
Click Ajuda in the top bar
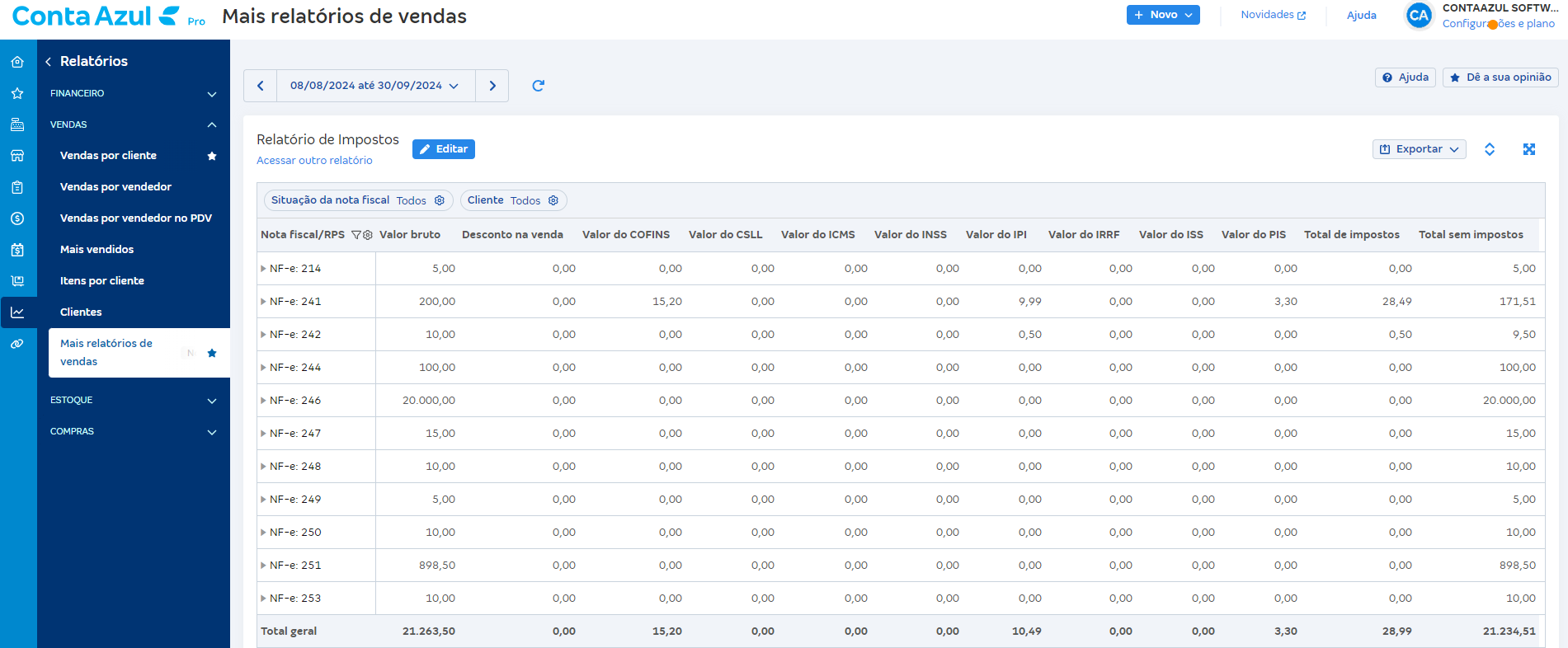coord(1362,15)
